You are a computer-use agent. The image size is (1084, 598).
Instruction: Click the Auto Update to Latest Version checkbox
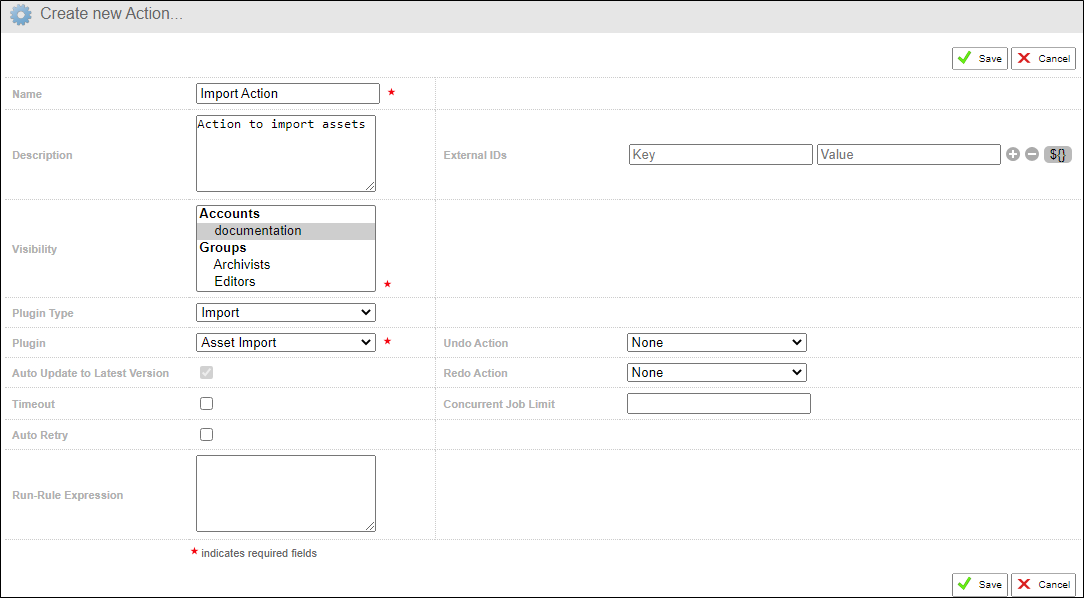point(206,372)
